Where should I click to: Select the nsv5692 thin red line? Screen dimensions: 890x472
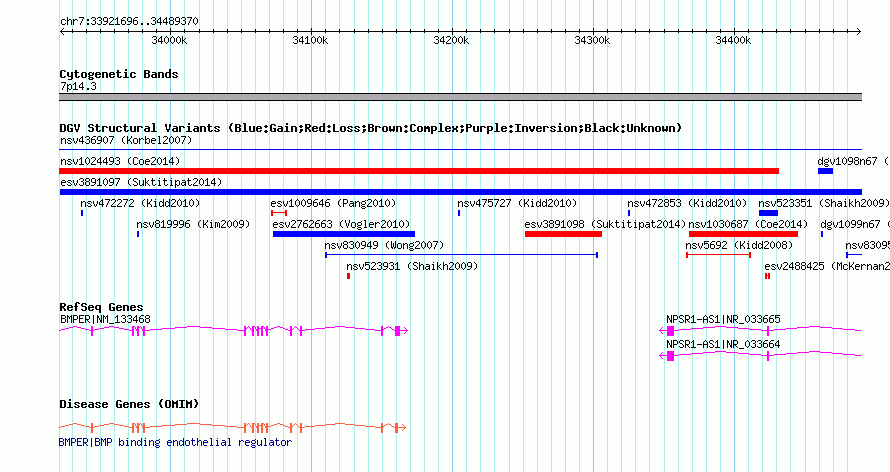pyautogui.click(x=719, y=255)
